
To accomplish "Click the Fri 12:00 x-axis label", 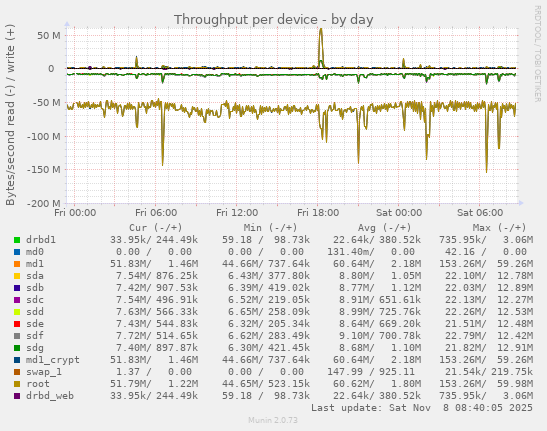I will [237, 213].
